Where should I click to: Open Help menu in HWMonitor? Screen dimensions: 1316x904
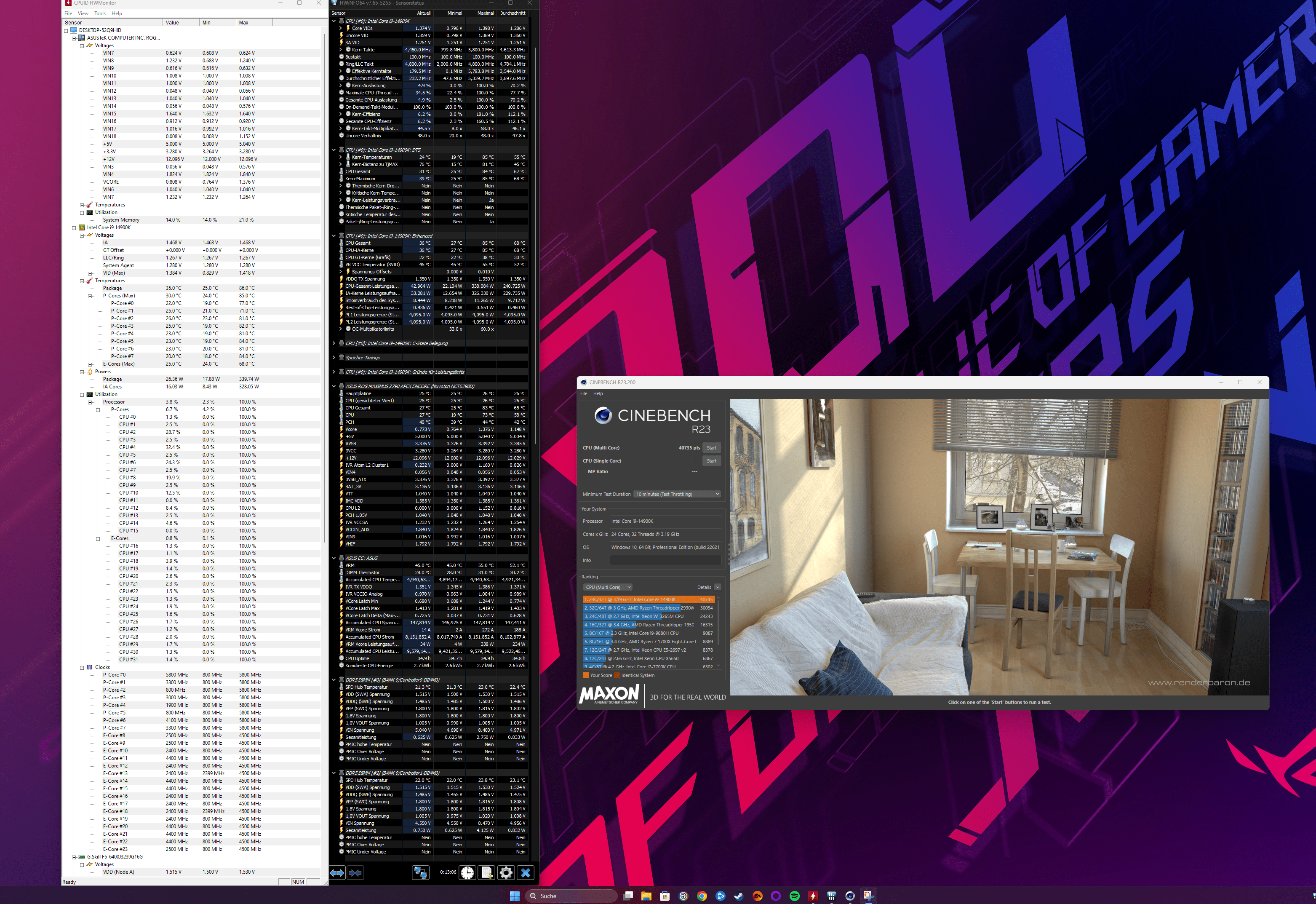click(117, 13)
